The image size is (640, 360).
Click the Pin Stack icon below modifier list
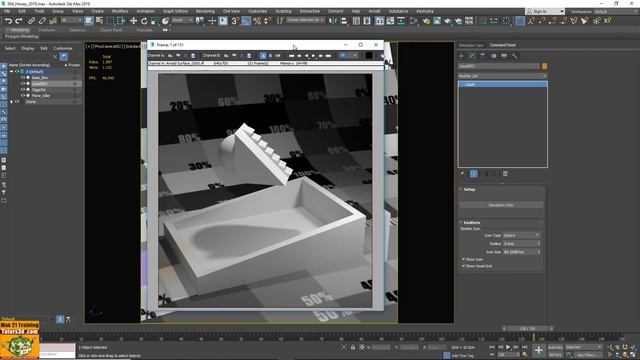point(462,173)
